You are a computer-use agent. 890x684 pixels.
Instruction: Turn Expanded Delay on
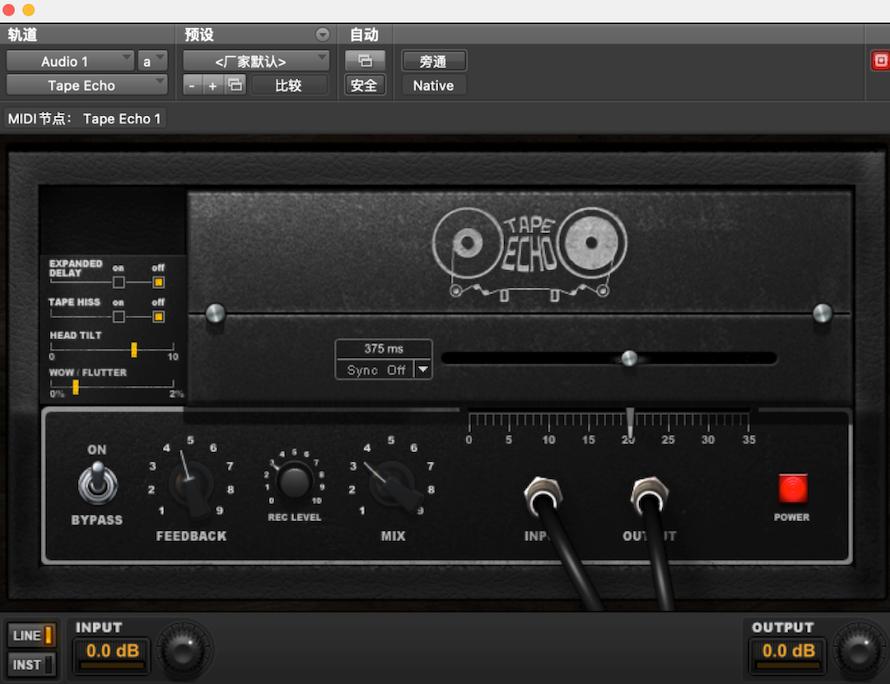pyautogui.click(x=119, y=282)
